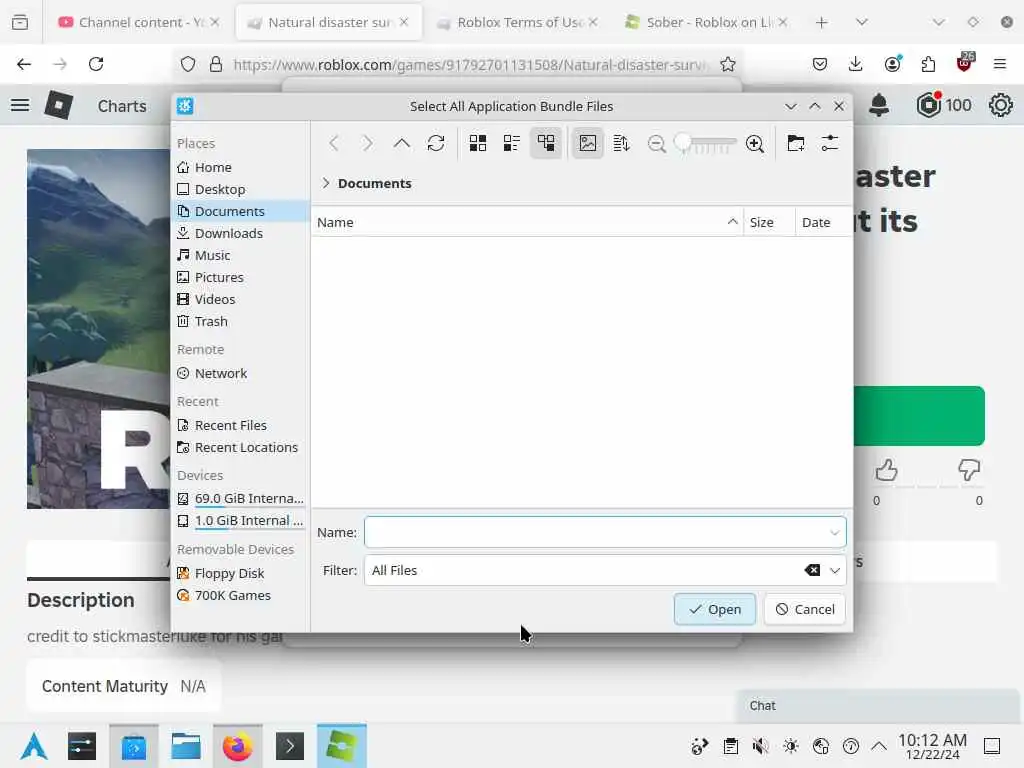Bookmark this page with the star icon
The width and height of the screenshot is (1024, 768).
pyautogui.click(x=728, y=64)
